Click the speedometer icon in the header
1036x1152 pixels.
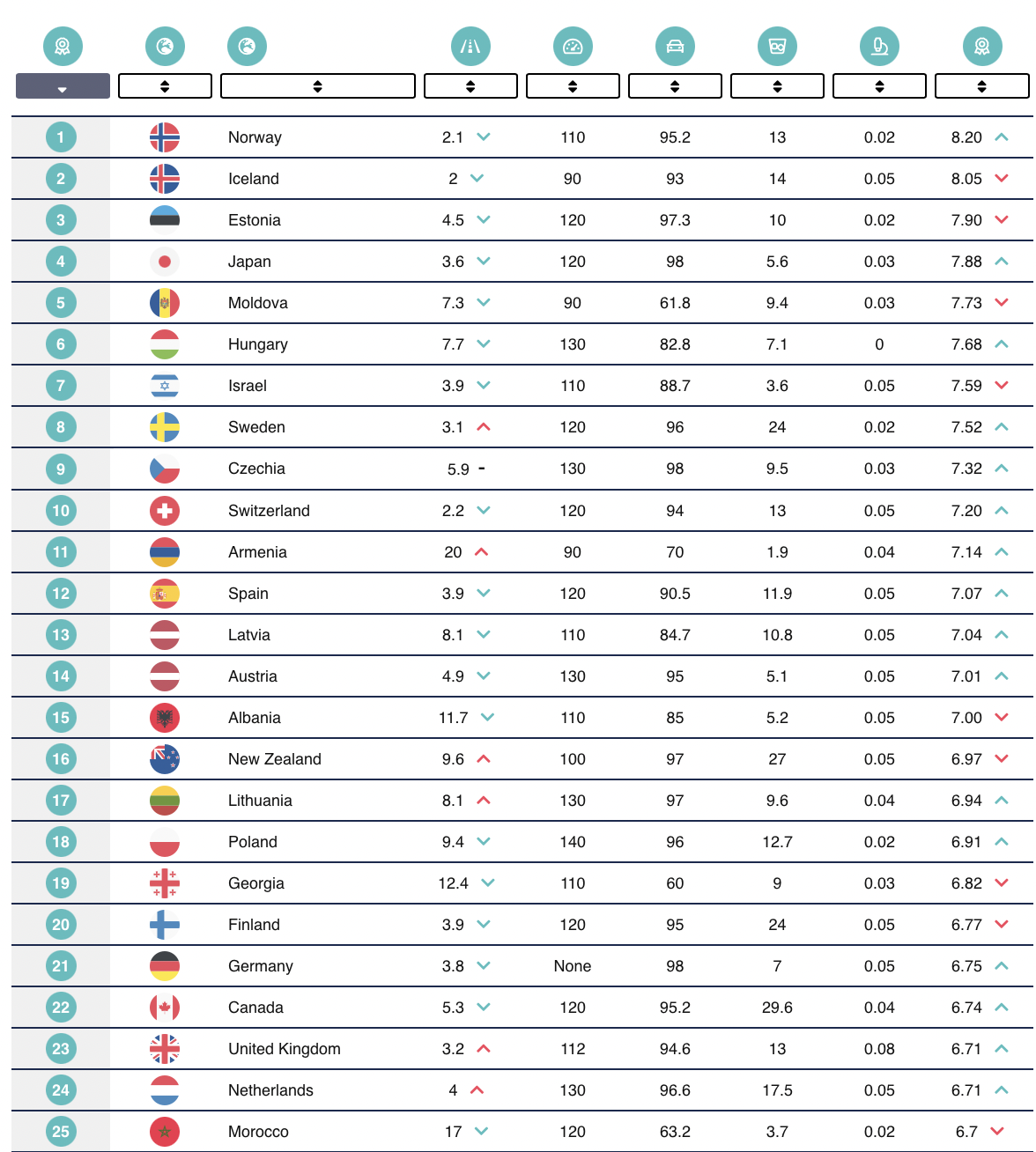pyautogui.click(x=573, y=47)
